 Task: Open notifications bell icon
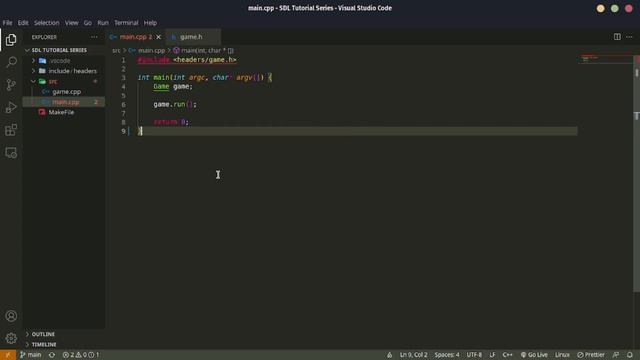tap(630, 355)
